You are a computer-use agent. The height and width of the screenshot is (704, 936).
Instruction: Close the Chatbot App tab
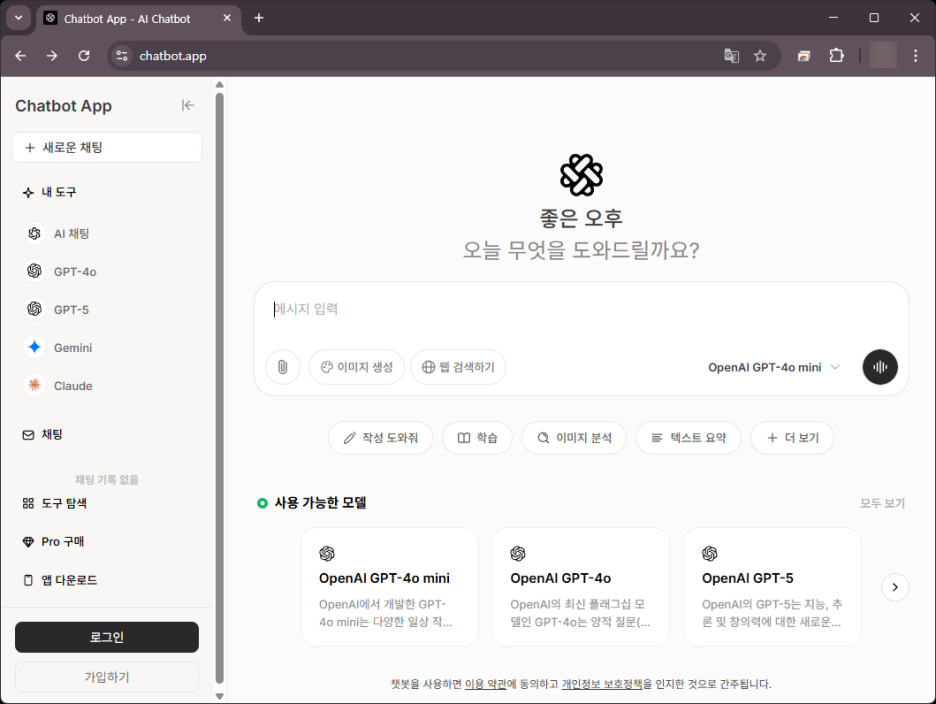(227, 18)
